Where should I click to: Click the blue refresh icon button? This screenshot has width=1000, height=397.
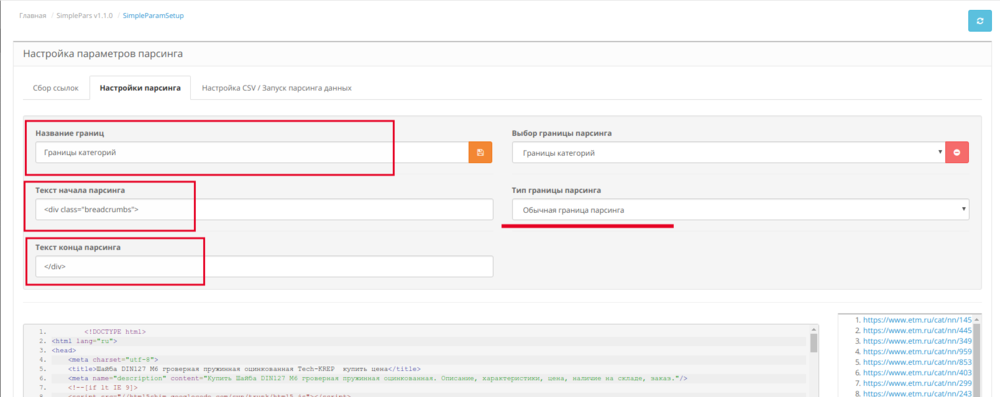[980, 20]
